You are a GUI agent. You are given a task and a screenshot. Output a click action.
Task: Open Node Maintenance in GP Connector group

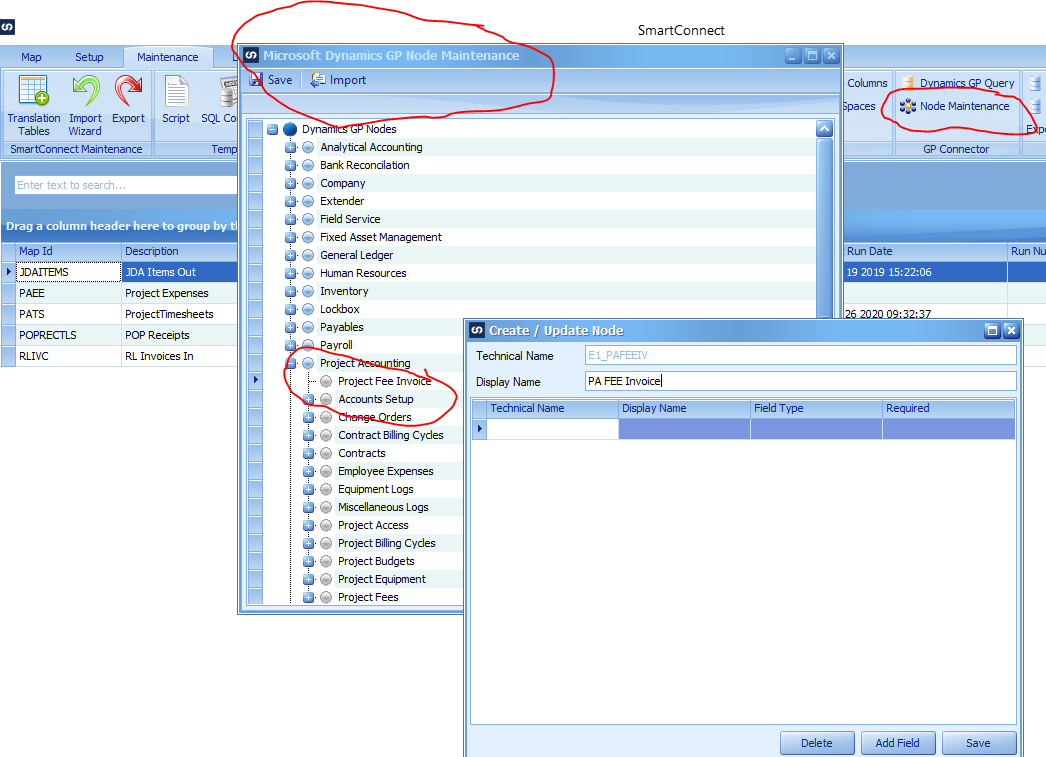click(x=955, y=106)
